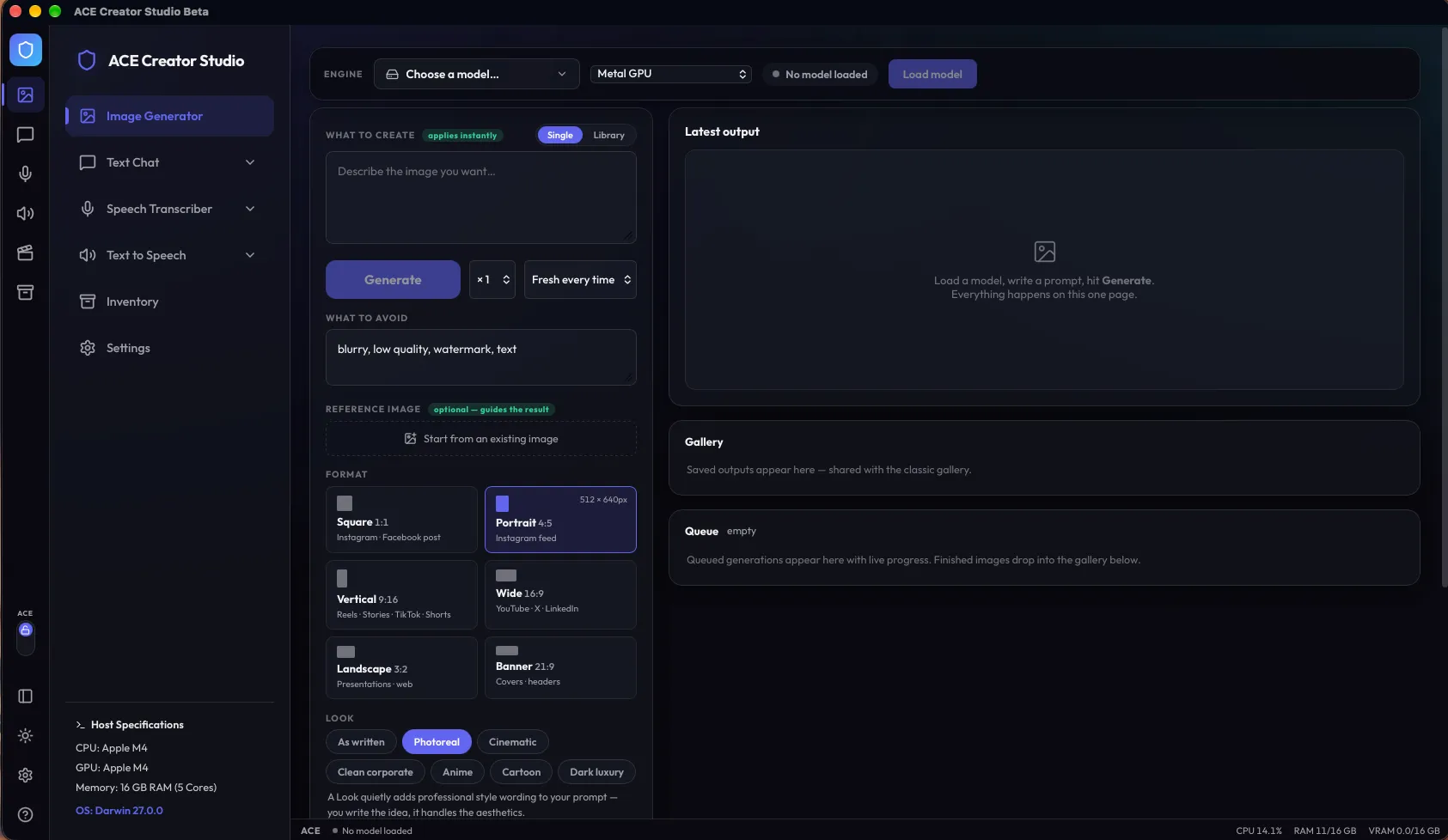
Task: Click Start from an existing image
Action: pos(481,439)
